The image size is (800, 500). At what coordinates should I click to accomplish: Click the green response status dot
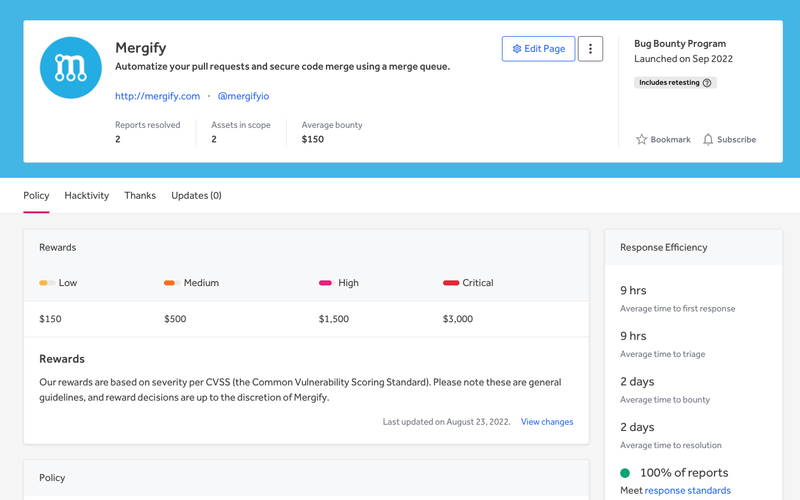(x=625, y=473)
